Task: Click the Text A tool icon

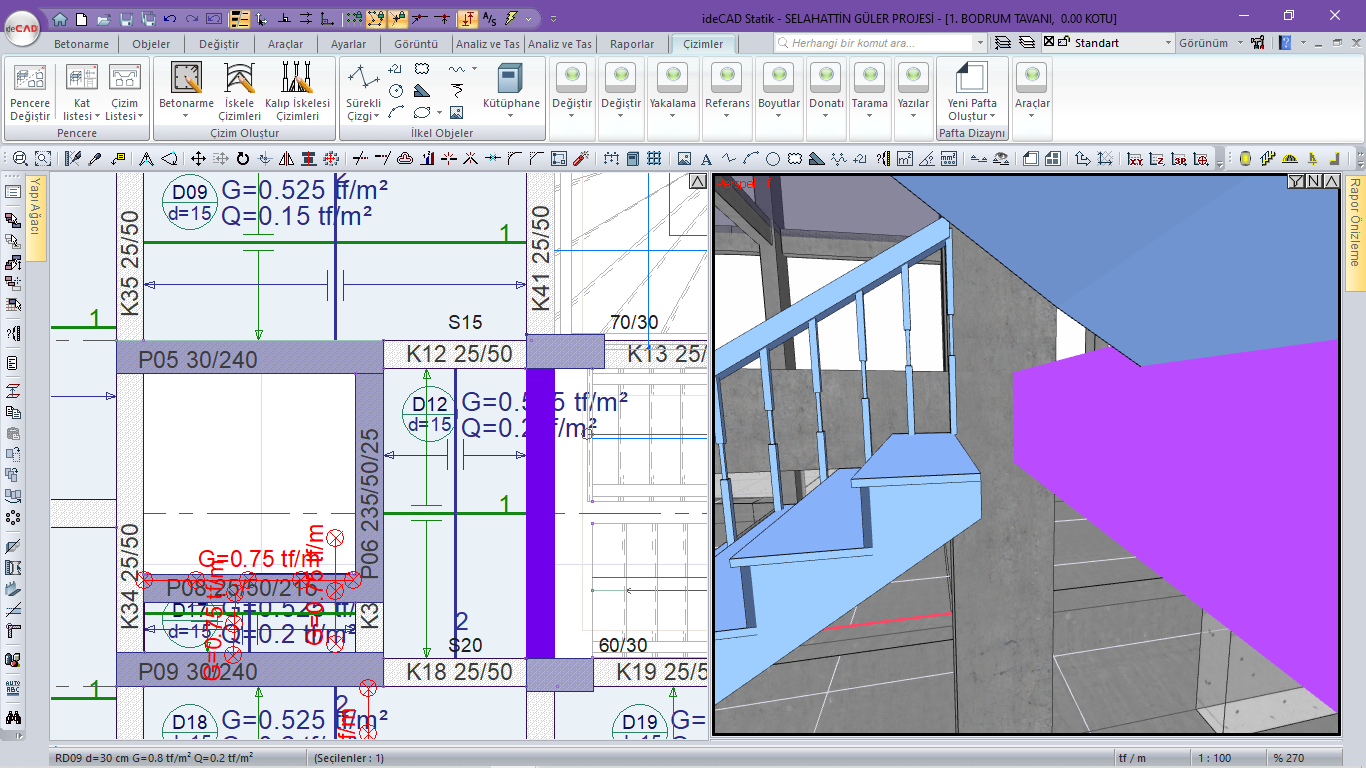Action: 706,158
